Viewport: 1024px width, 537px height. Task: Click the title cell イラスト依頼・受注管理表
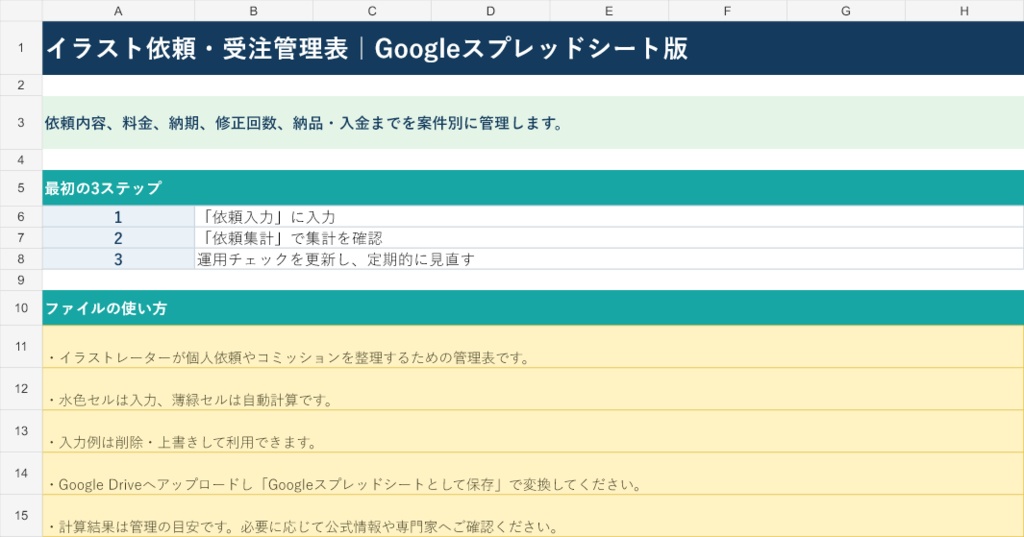click(x=533, y=48)
